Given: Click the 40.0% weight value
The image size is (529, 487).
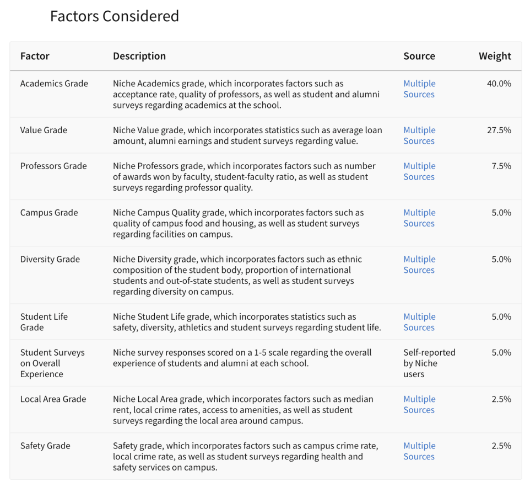Looking at the screenshot, I should tap(499, 83).
